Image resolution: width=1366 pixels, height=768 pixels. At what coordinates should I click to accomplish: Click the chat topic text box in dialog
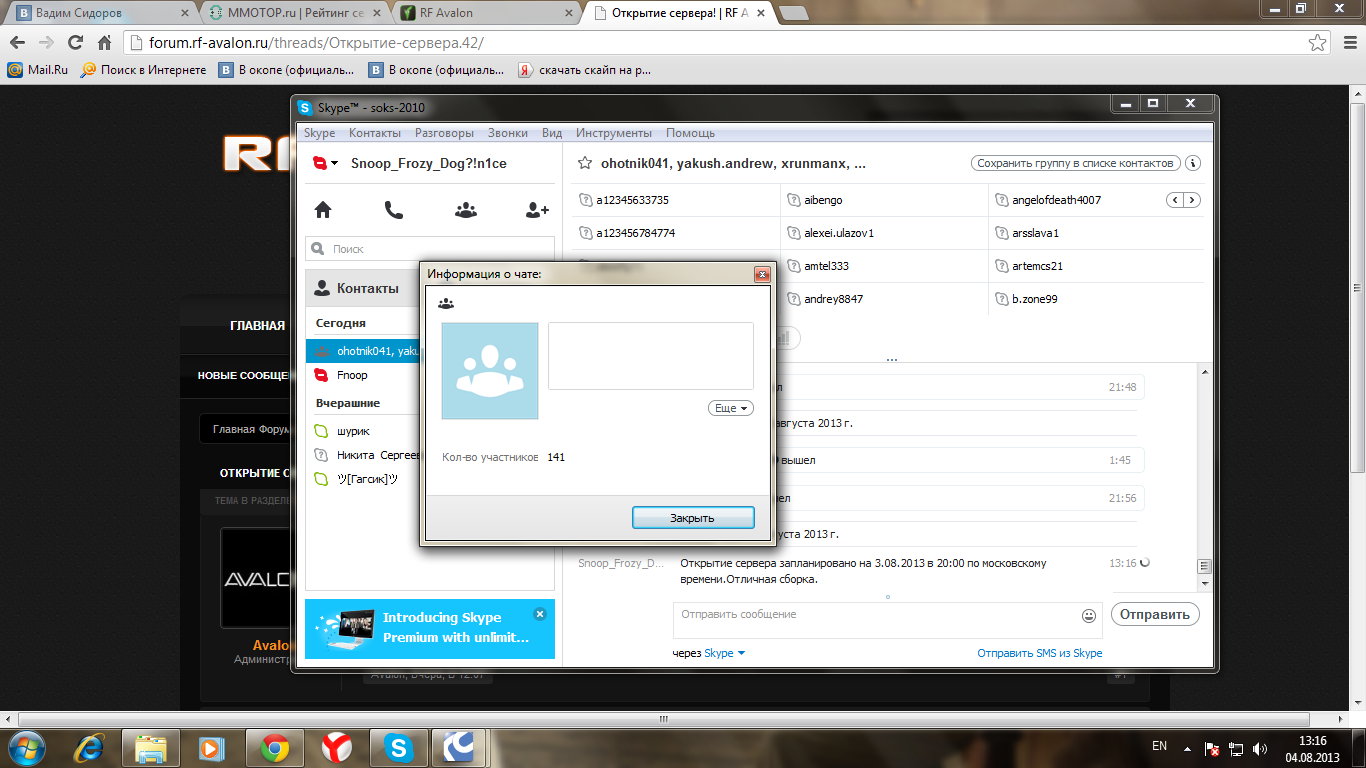(651, 356)
